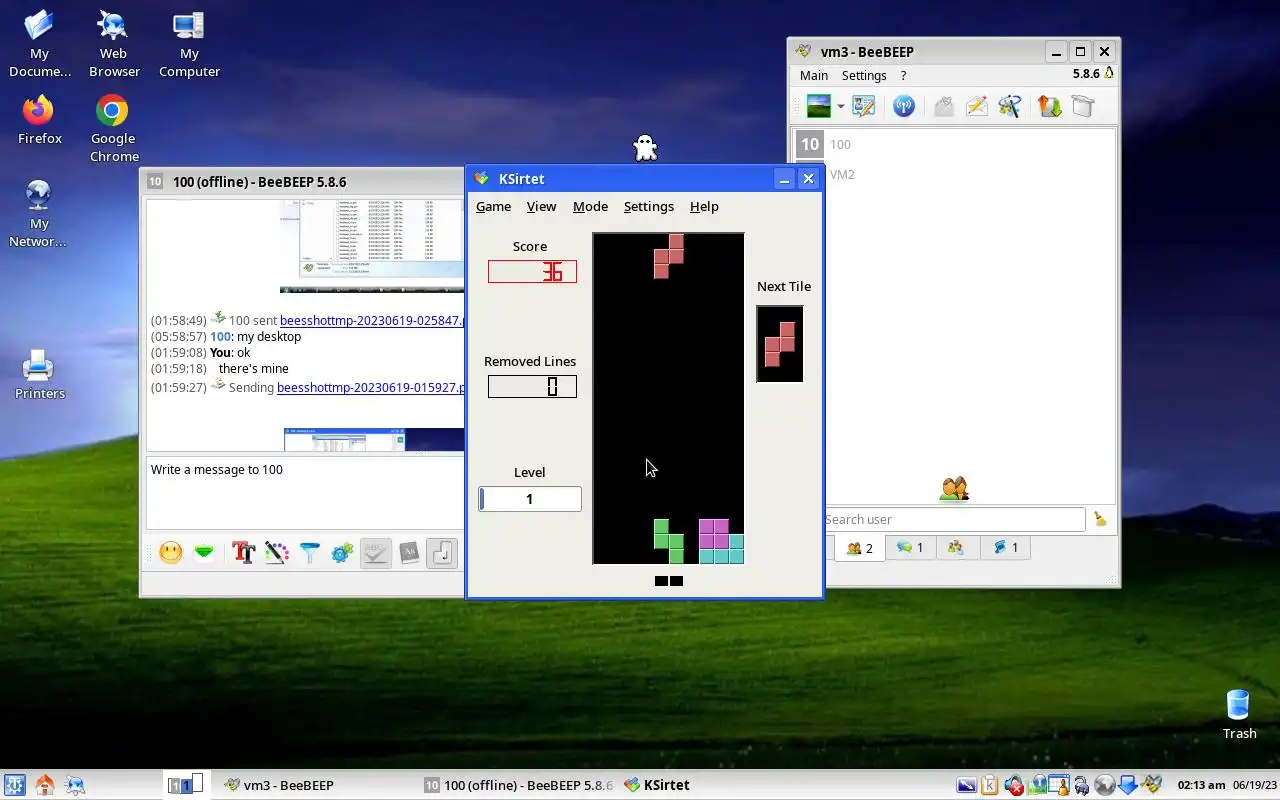
Task: Toggle the dictionary book icon in chat toolbar
Action: (409, 552)
